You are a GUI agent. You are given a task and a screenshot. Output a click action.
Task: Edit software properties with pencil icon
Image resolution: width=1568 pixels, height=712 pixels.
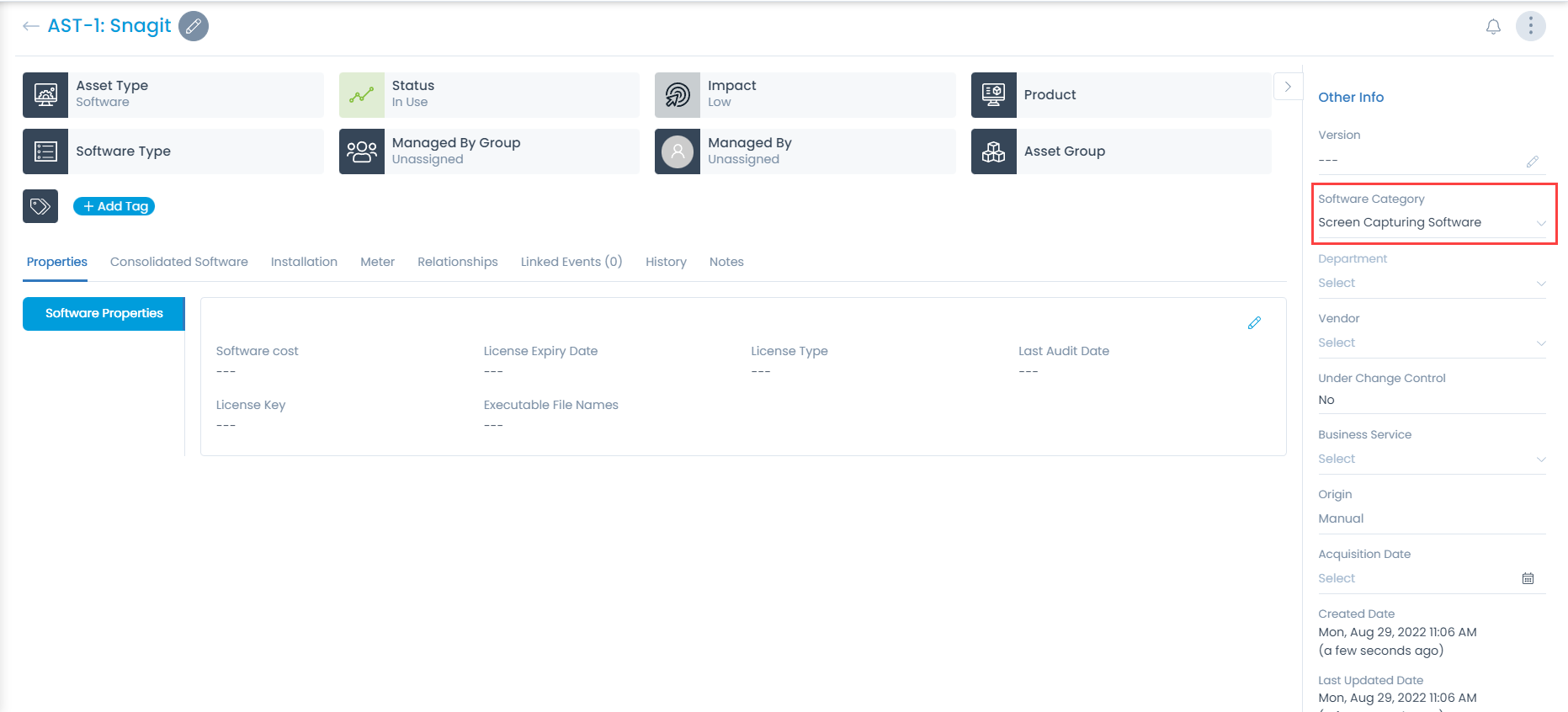[1254, 323]
